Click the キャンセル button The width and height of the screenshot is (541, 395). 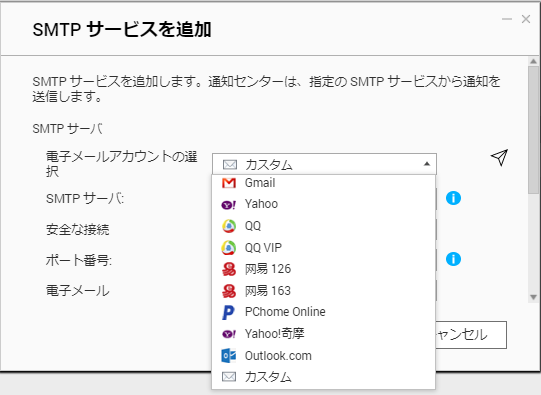click(471, 335)
